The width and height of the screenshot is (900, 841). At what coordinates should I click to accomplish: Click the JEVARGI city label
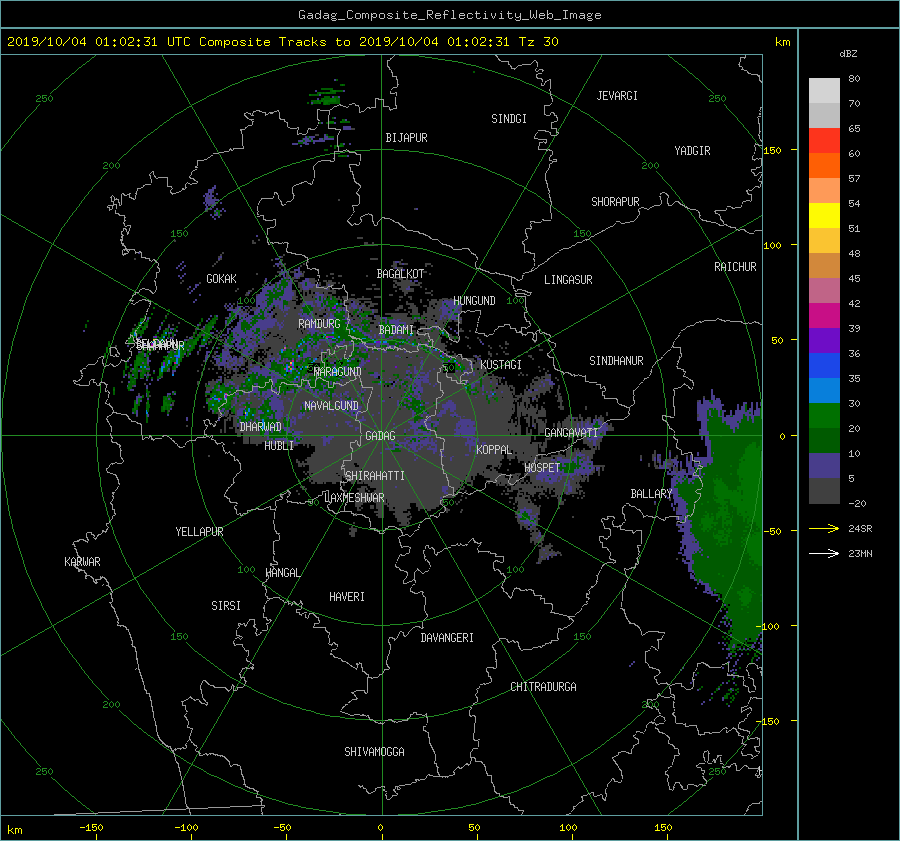pyautogui.click(x=617, y=96)
